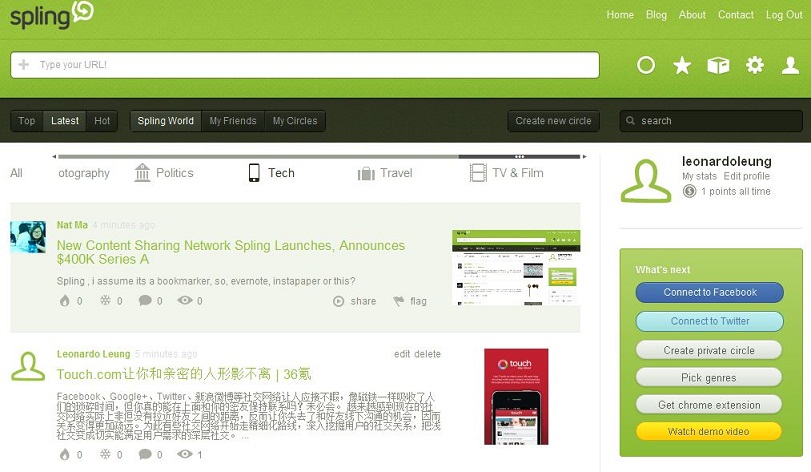Image resolution: width=811 pixels, height=472 pixels.
Task: Open comments on the Touch.com post
Action: [145, 454]
